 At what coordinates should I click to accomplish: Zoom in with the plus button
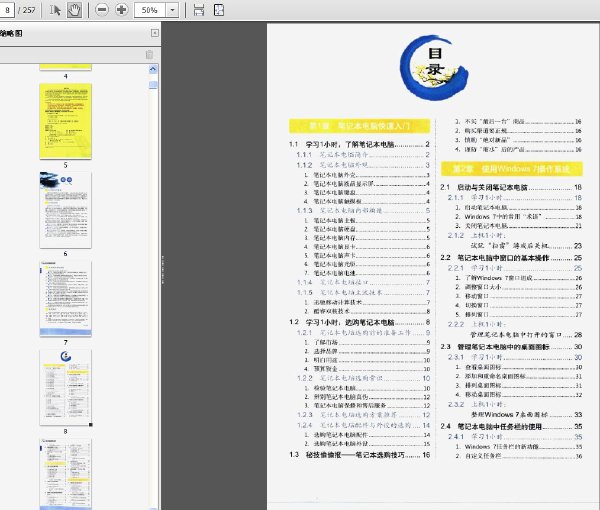click(122, 10)
